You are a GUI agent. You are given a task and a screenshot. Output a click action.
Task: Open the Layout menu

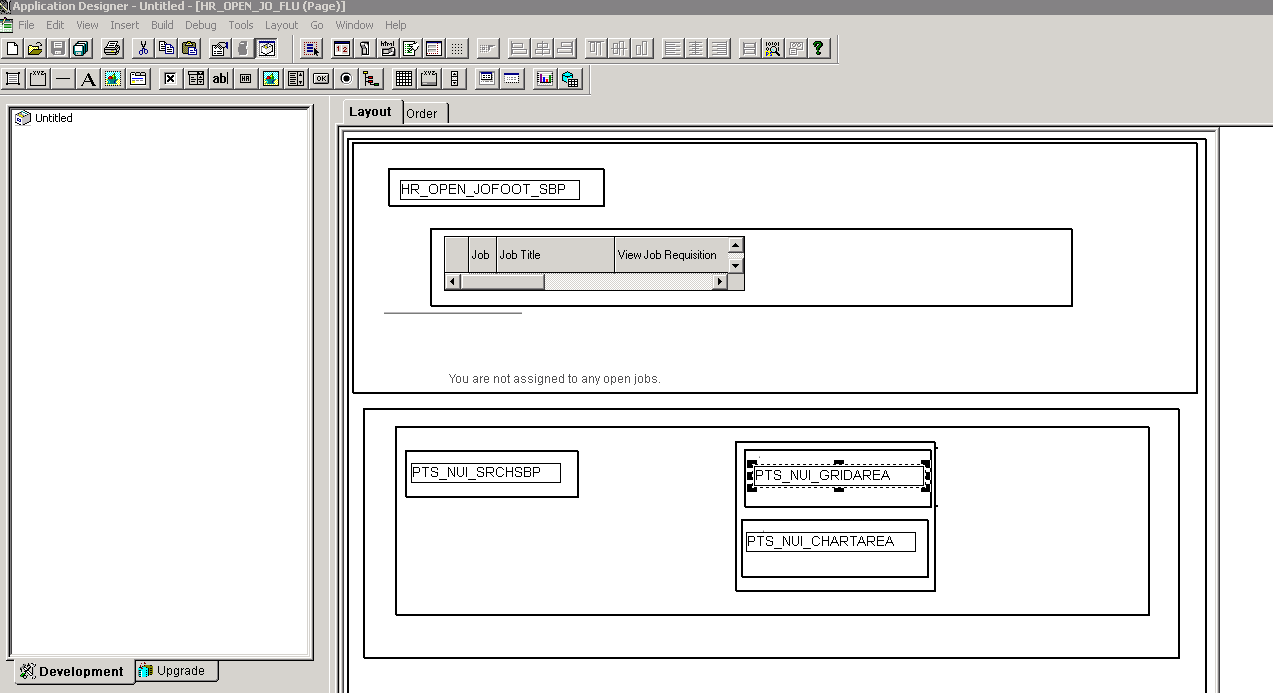(x=281, y=25)
